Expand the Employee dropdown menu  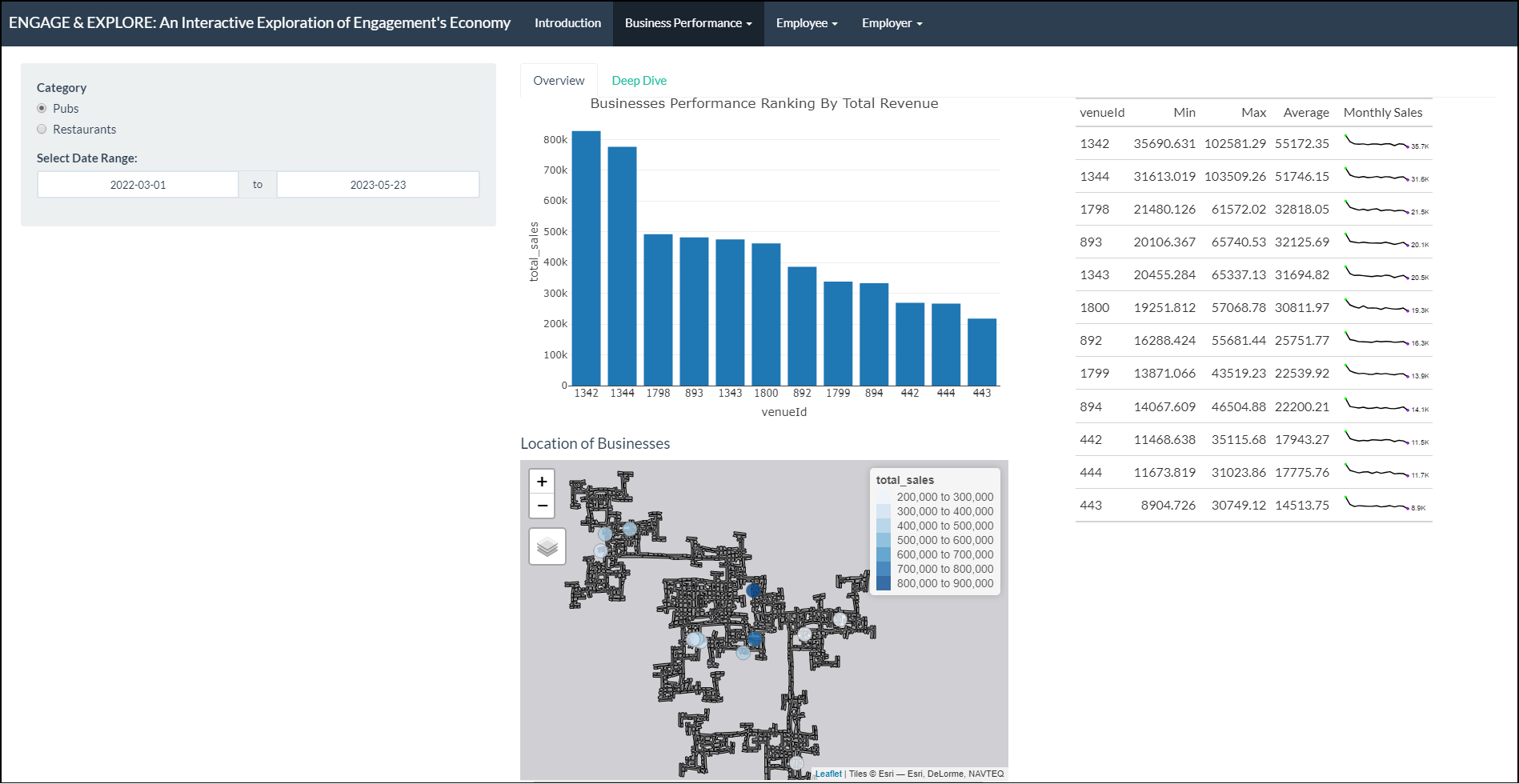tap(807, 23)
